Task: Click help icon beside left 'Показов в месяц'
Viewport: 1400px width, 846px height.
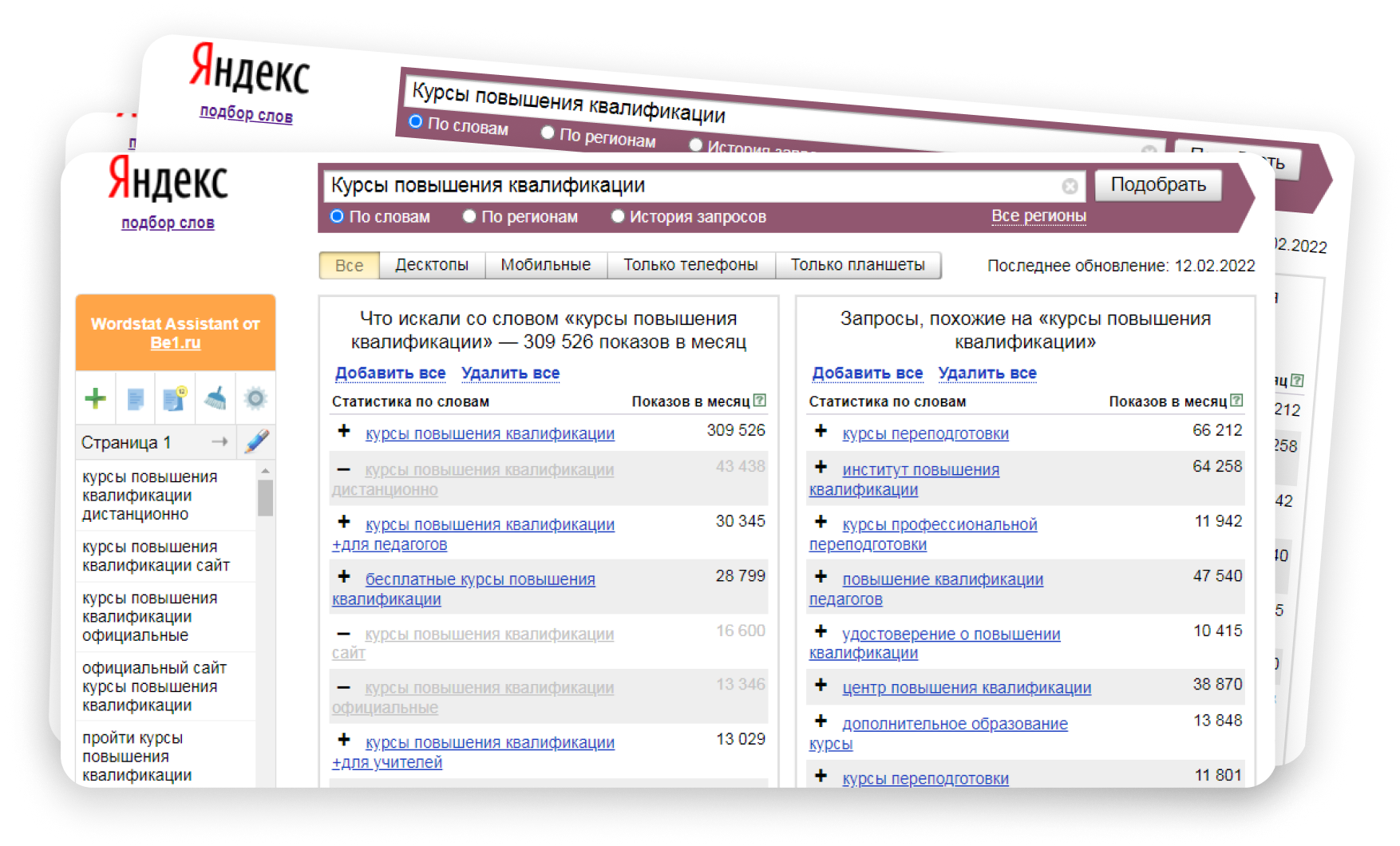Action: 760,401
